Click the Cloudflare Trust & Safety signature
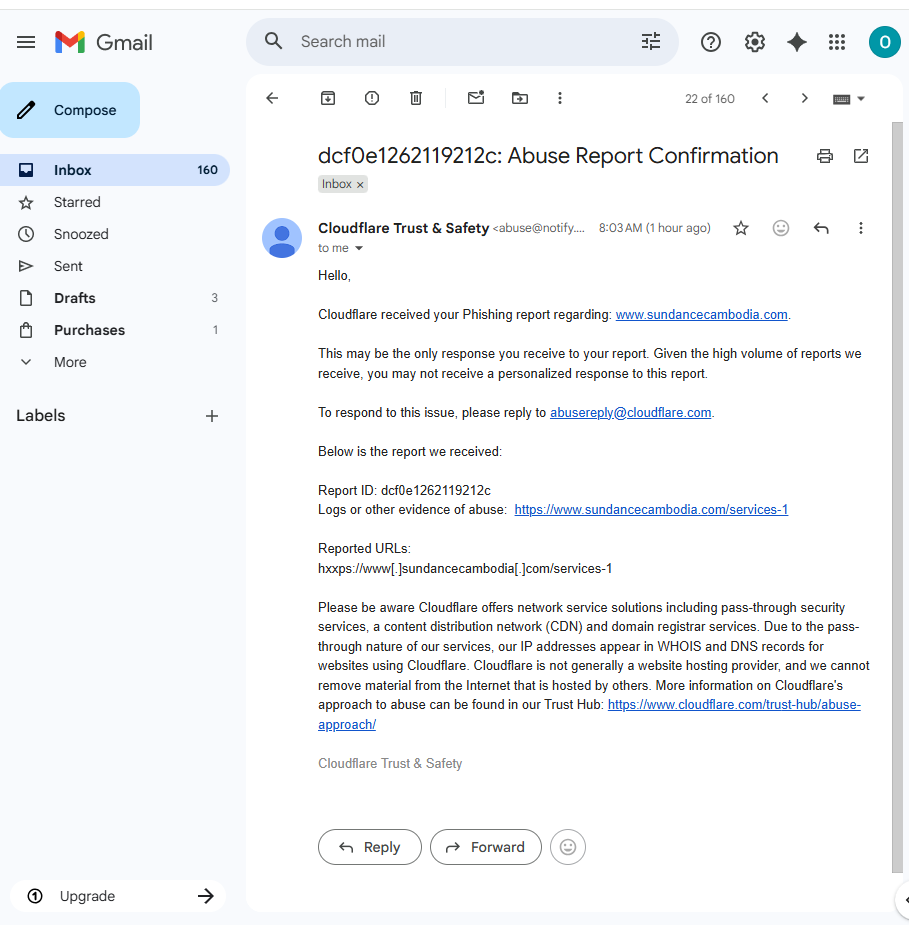 tap(390, 763)
